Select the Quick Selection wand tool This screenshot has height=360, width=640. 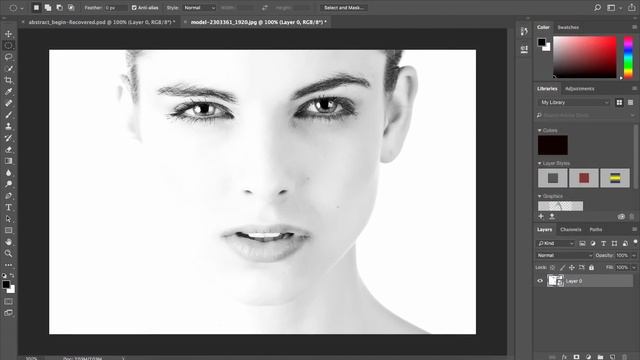click(8, 69)
